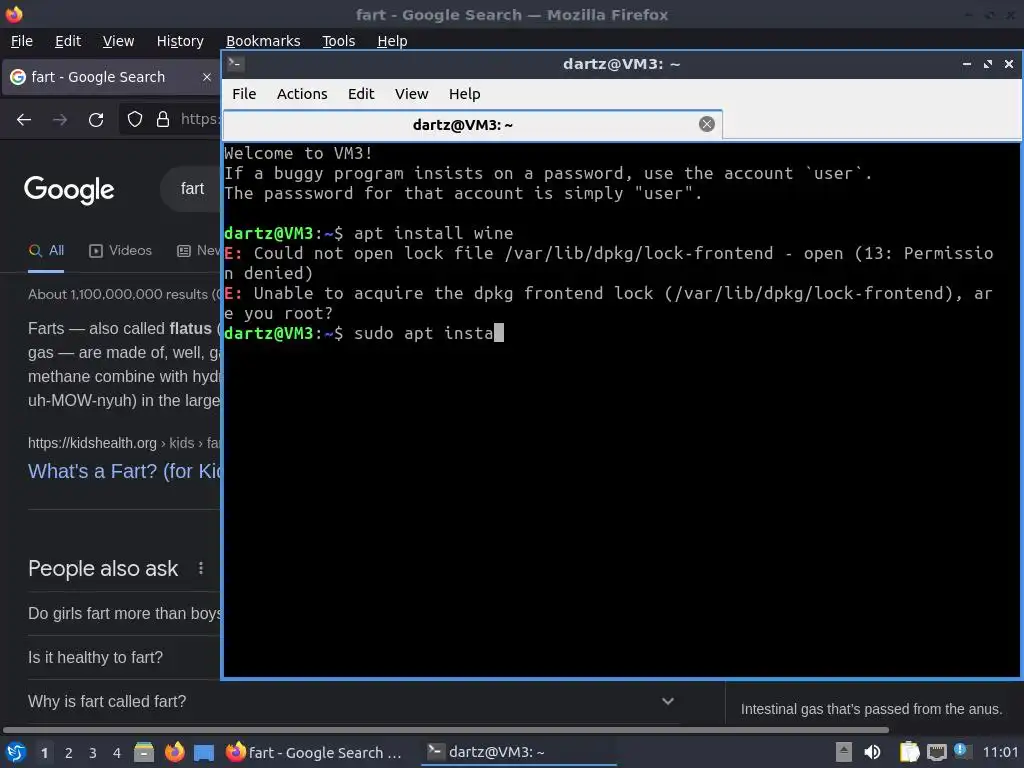Click the Google logo
This screenshot has height=768, width=1024.
tap(69, 190)
